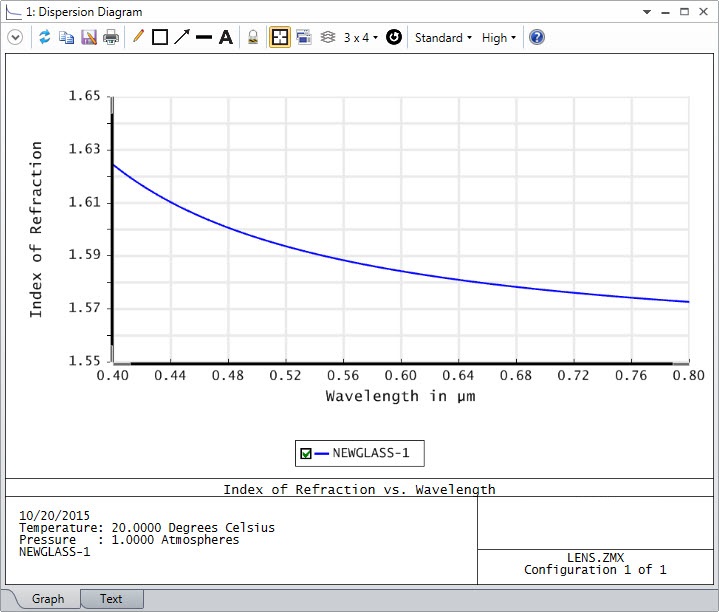Click the 'Index of Refraction' vertical axis label
The image size is (719, 612).
[36, 229]
